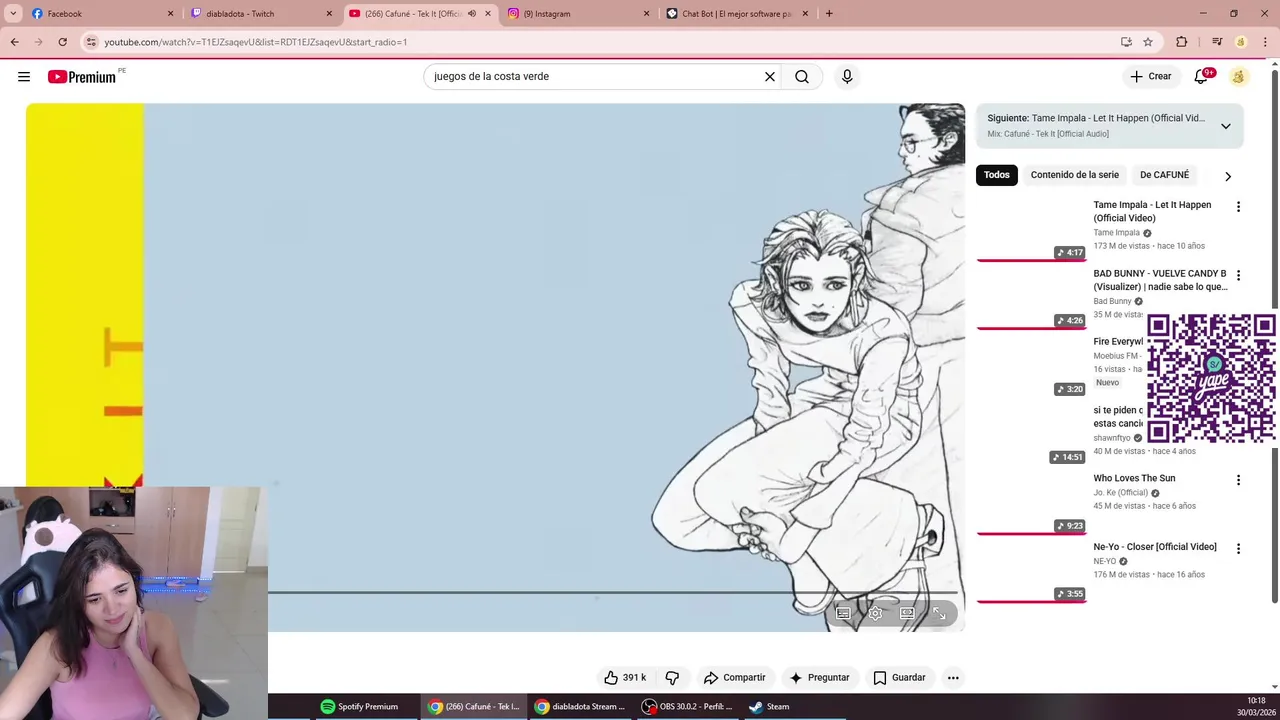
Task: Focus the browser address bar URL
Action: tap(255, 42)
